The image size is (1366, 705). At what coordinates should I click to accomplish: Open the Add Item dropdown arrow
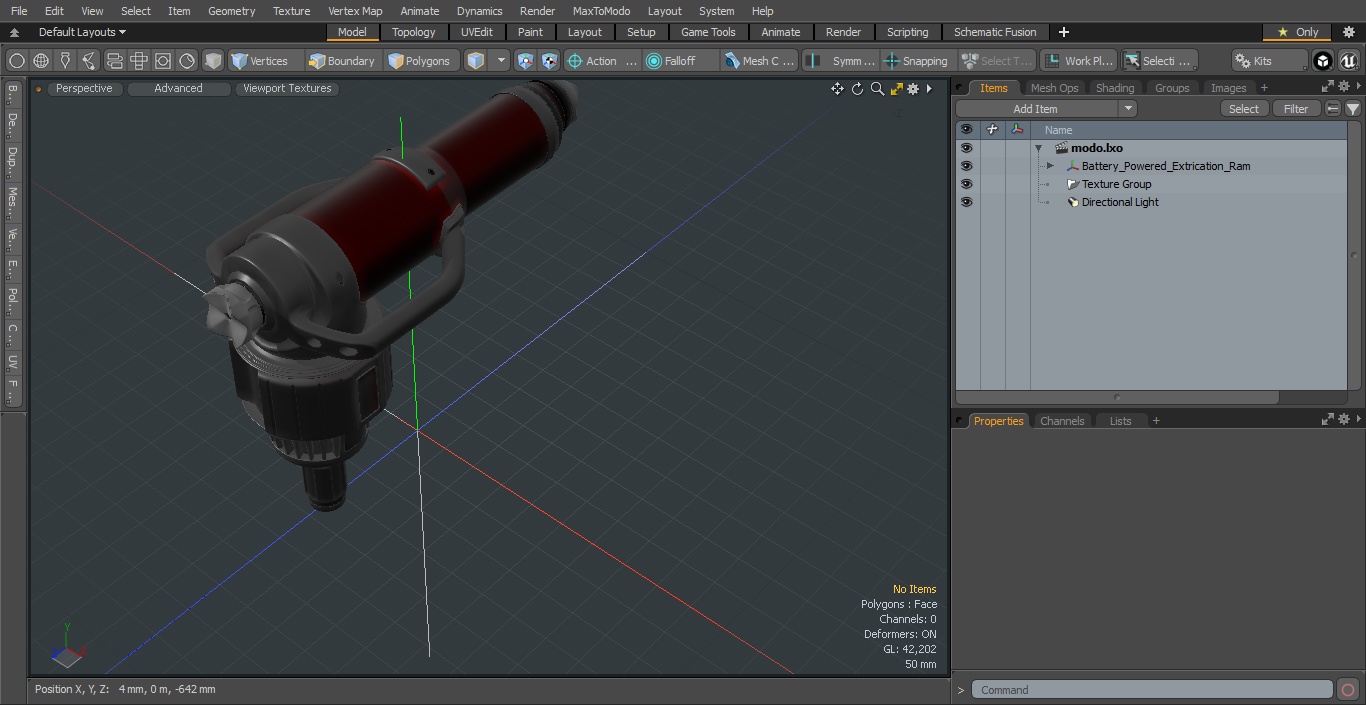(x=1128, y=109)
